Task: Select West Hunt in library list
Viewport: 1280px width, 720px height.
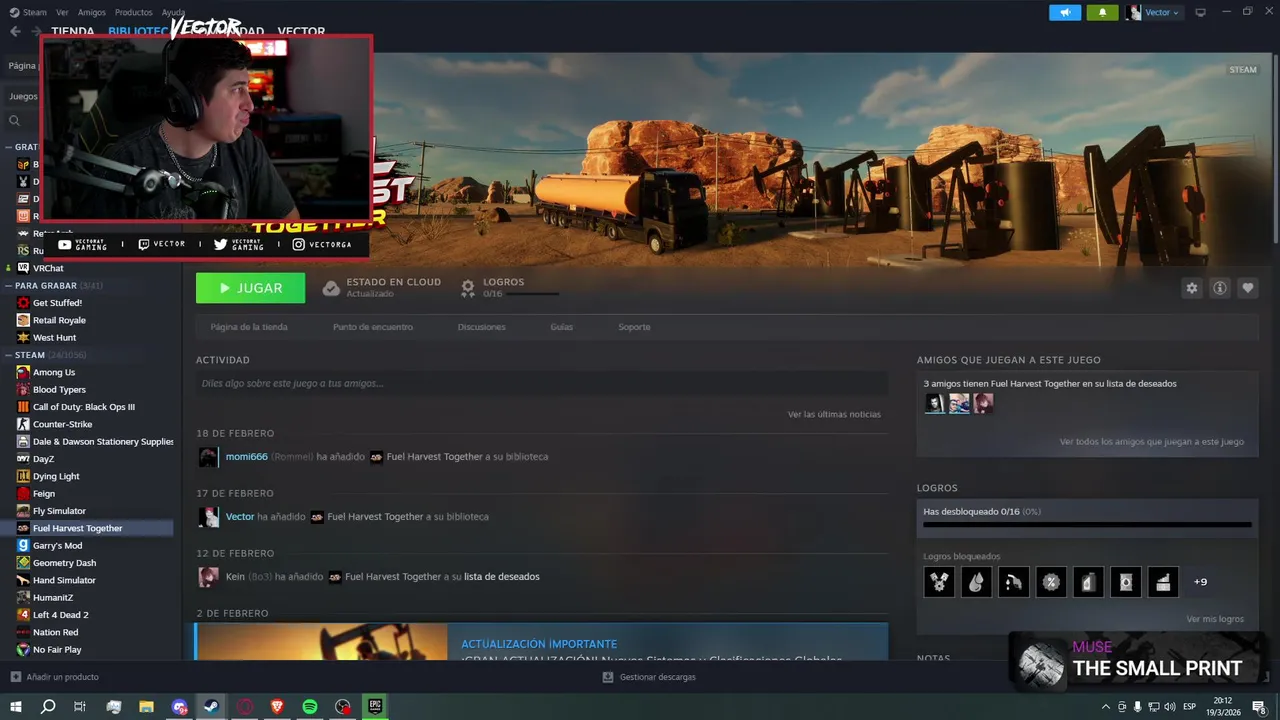Action: tap(54, 338)
